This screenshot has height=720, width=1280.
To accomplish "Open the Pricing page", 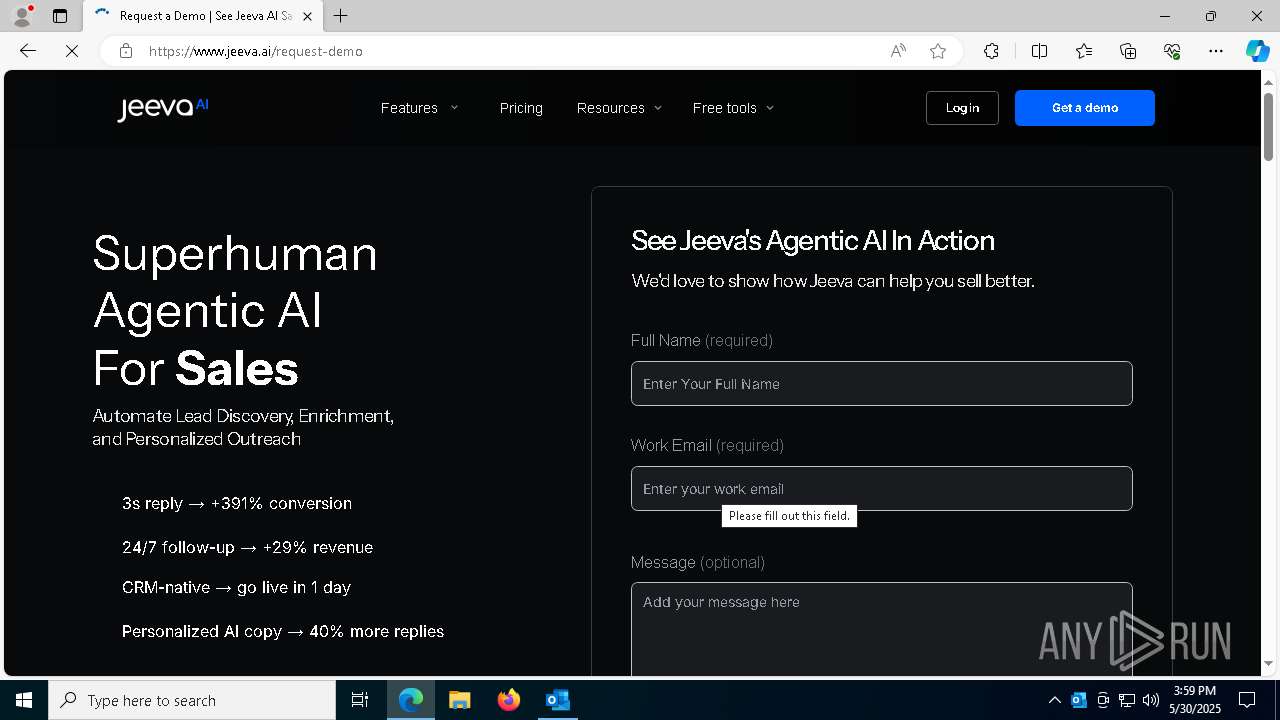I will point(521,108).
